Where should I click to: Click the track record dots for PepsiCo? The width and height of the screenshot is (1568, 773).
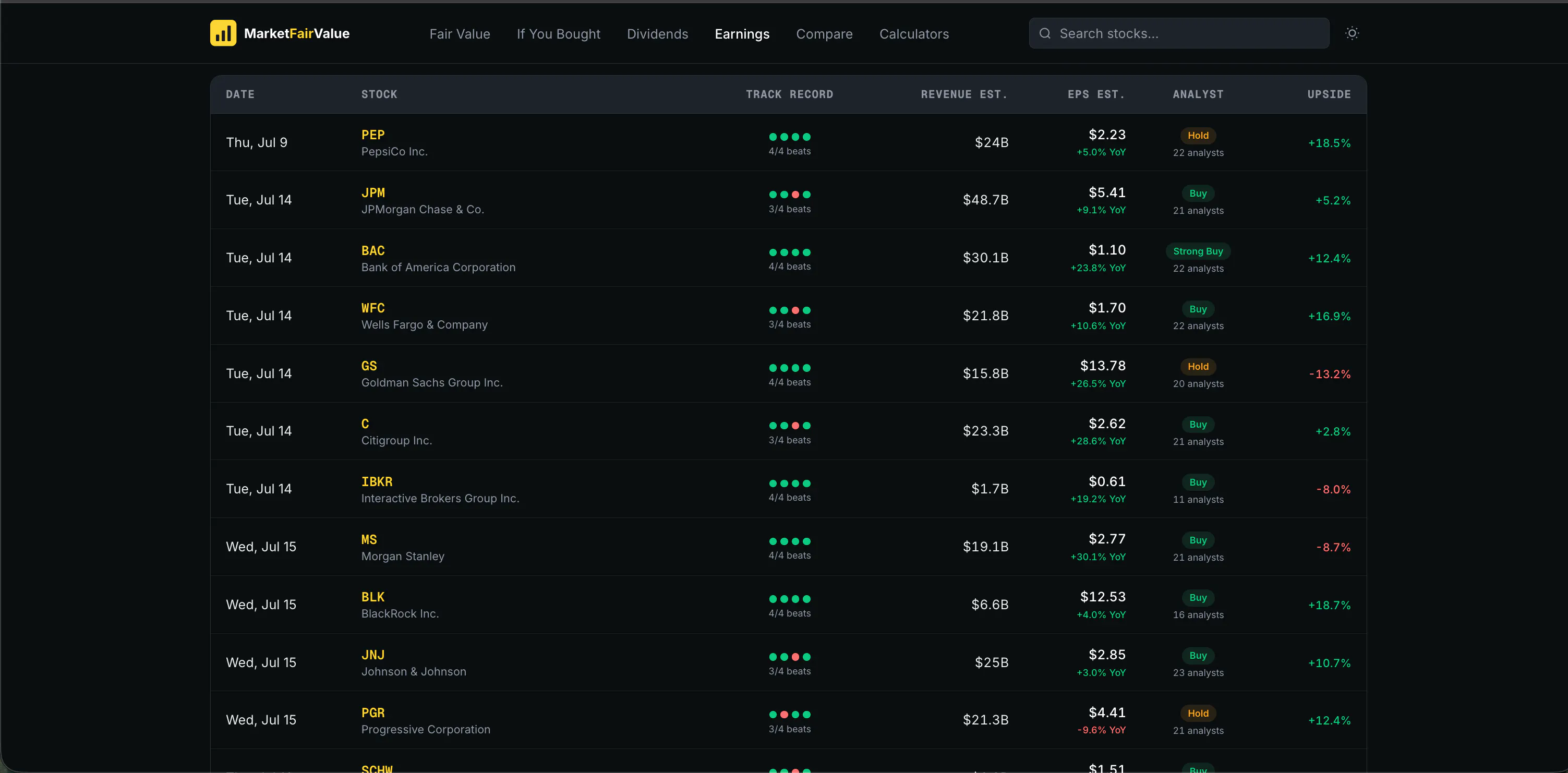pos(790,137)
